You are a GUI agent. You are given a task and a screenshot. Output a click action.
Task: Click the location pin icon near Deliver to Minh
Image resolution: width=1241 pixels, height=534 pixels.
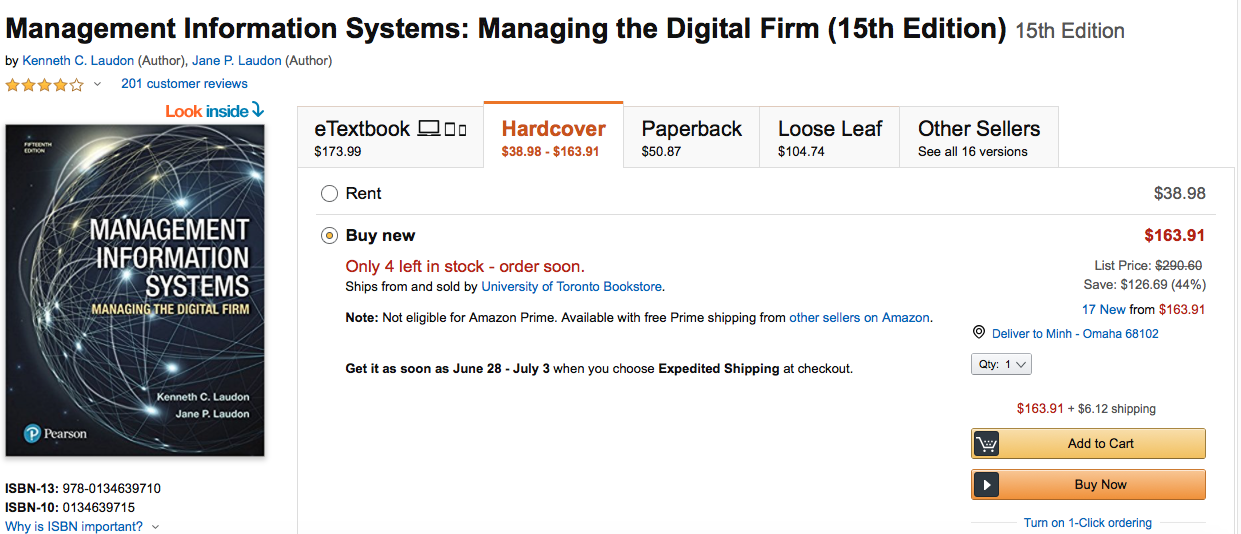coord(979,333)
